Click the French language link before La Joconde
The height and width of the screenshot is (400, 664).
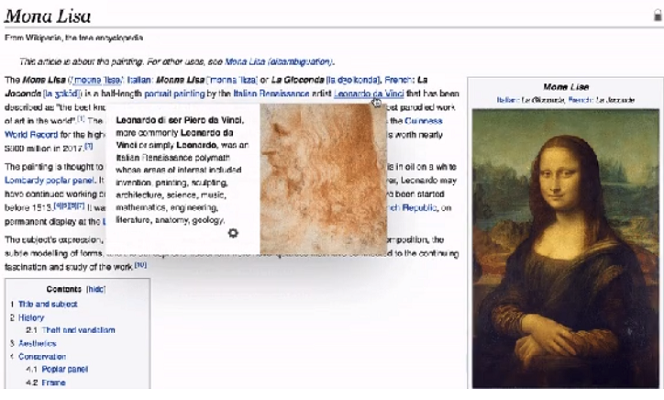coord(399,80)
